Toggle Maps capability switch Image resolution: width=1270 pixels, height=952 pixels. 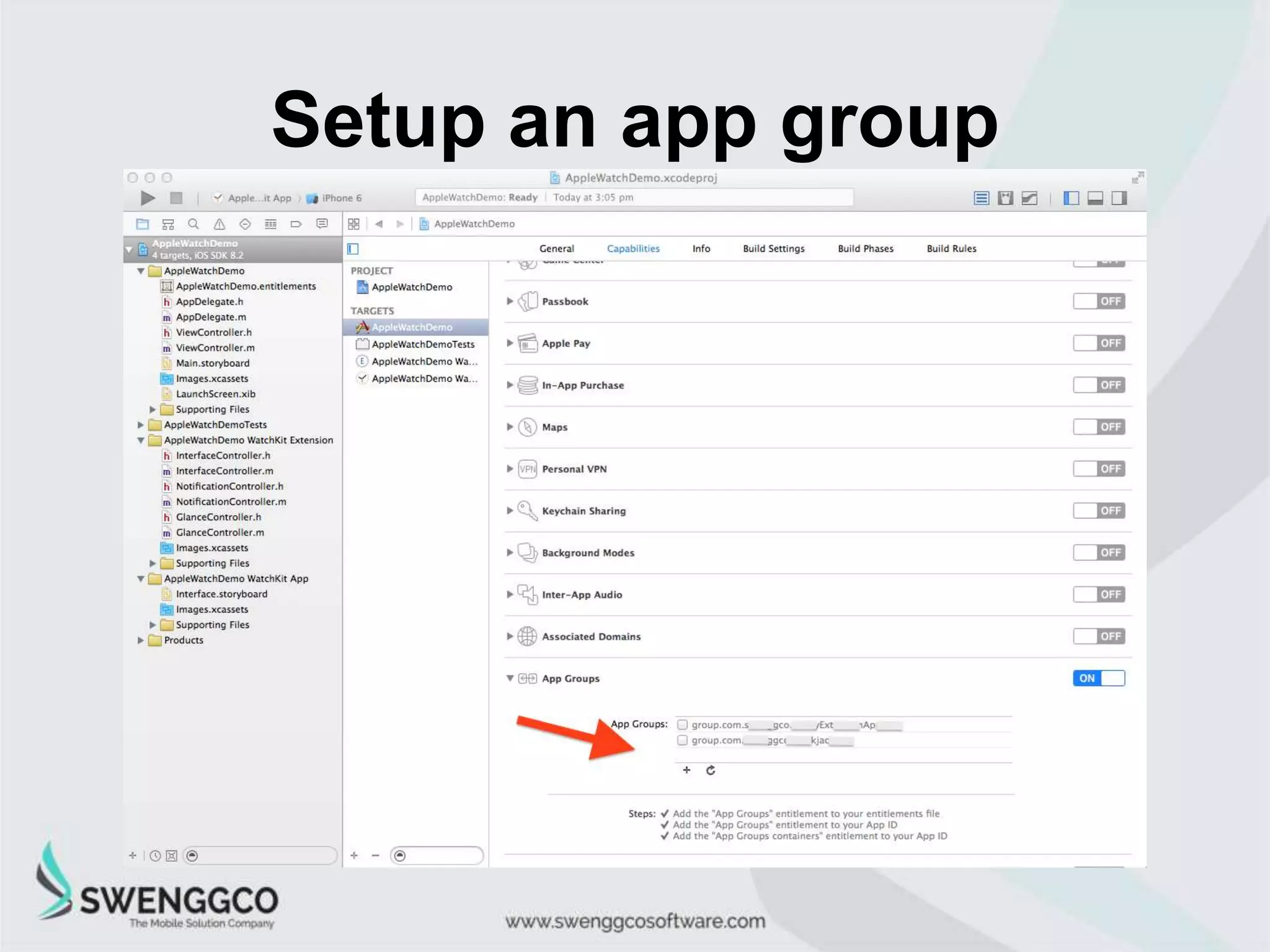1099,427
